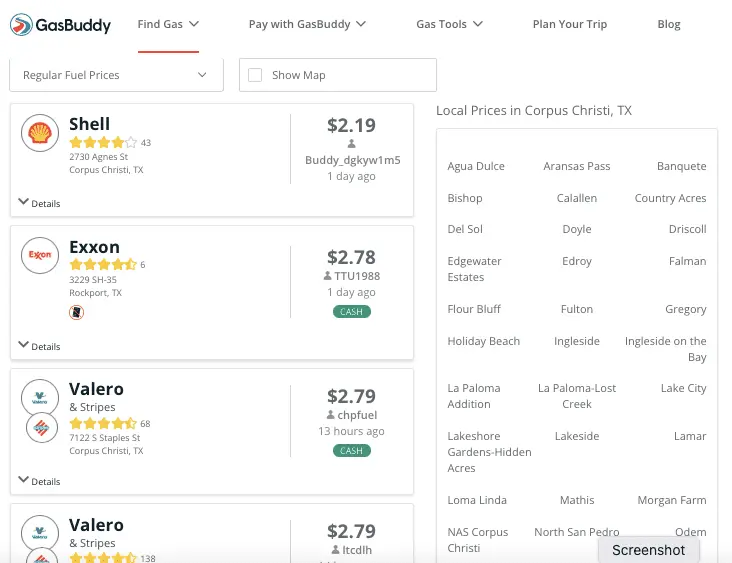Click the Exxon station logo
The image size is (732, 563).
pos(40,255)
